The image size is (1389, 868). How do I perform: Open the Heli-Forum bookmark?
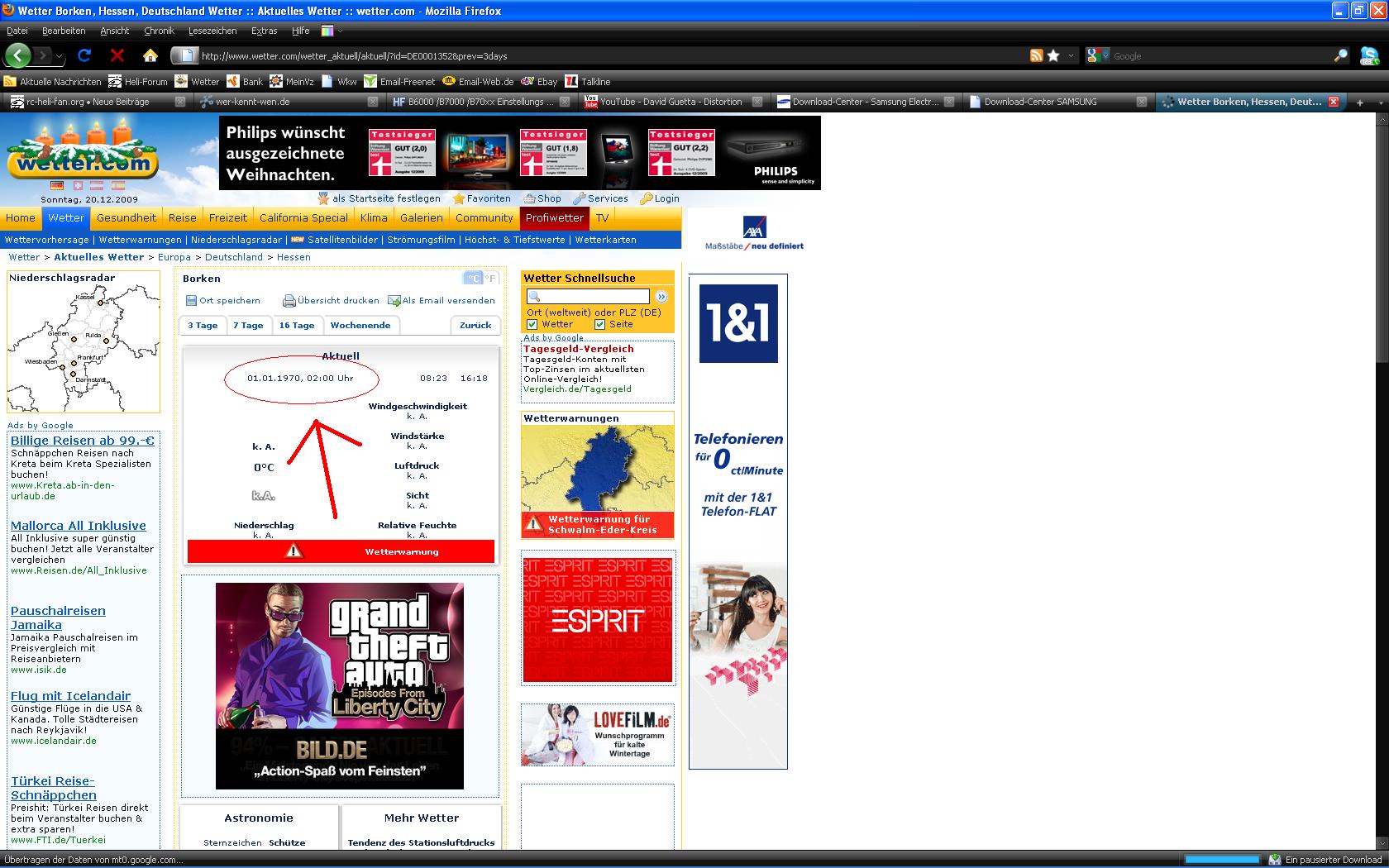pos(138,82)
